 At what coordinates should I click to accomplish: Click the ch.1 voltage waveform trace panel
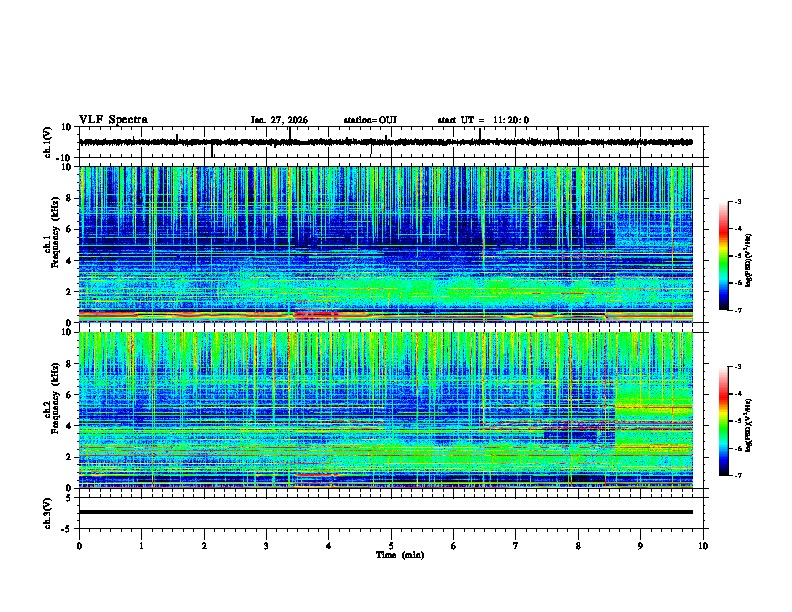[x=391, y=142]
